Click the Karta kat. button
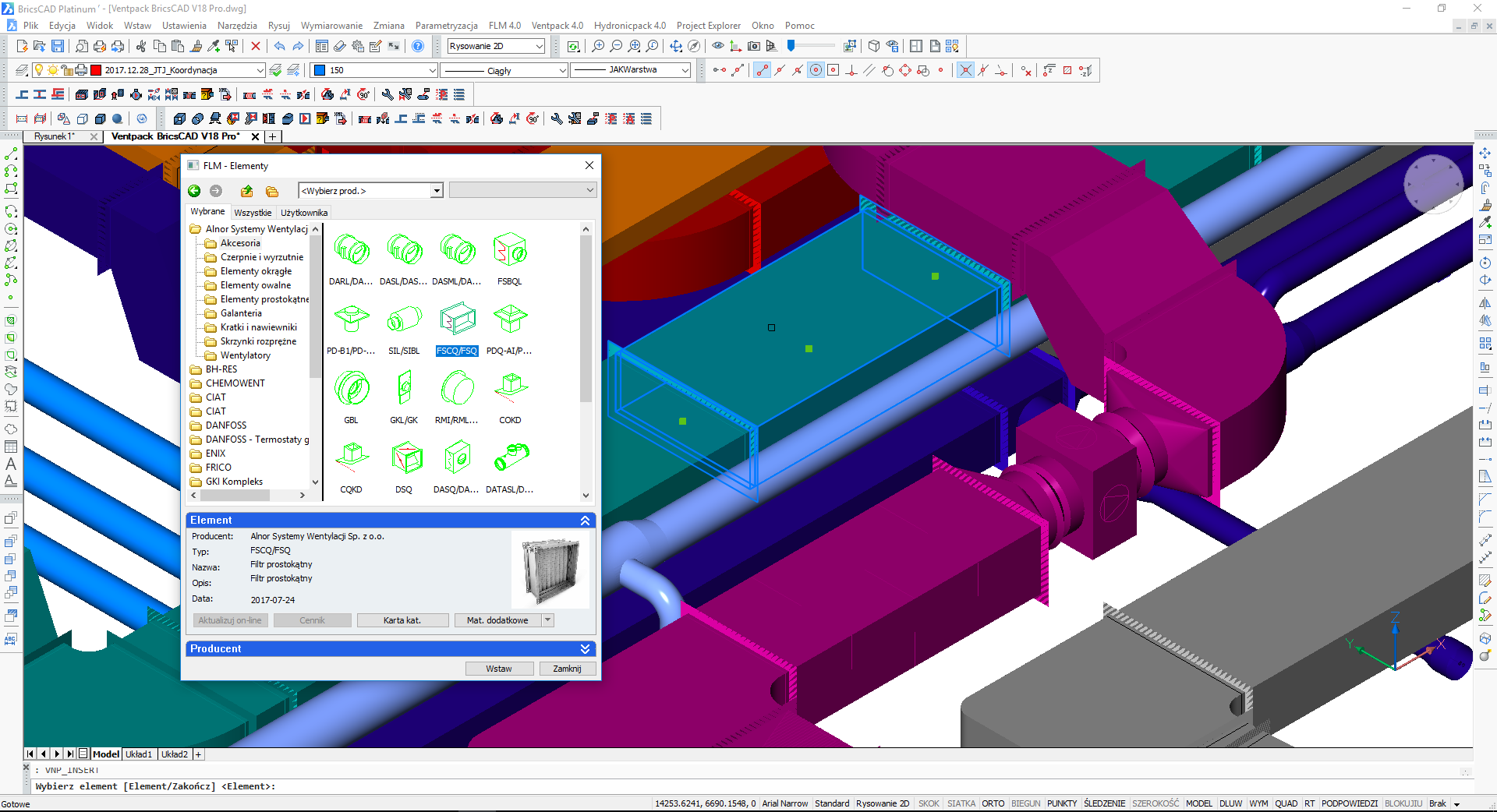The image size is (1497, 812). click(x=402, y=620)
